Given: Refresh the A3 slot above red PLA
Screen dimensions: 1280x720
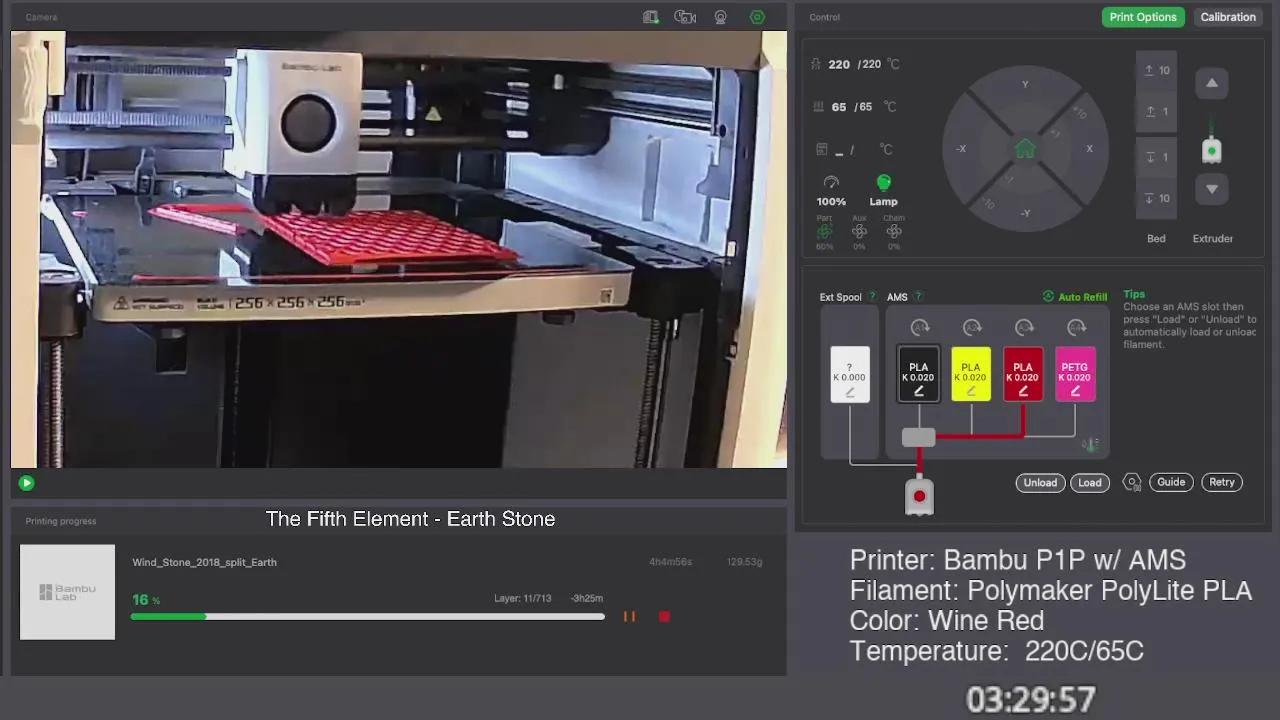Looking at the screenshot, I should [1024, 327].
